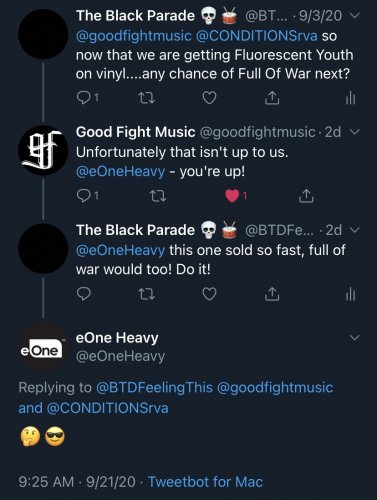
Task: View analytics for the first tweet
Action: tap(350, 98)
